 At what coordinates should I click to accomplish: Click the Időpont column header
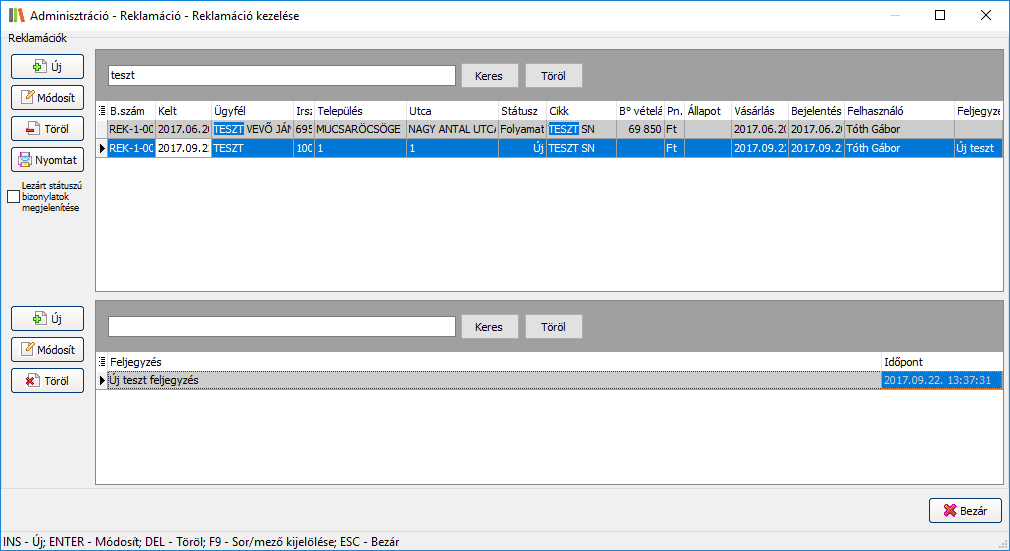click(940, 361)
